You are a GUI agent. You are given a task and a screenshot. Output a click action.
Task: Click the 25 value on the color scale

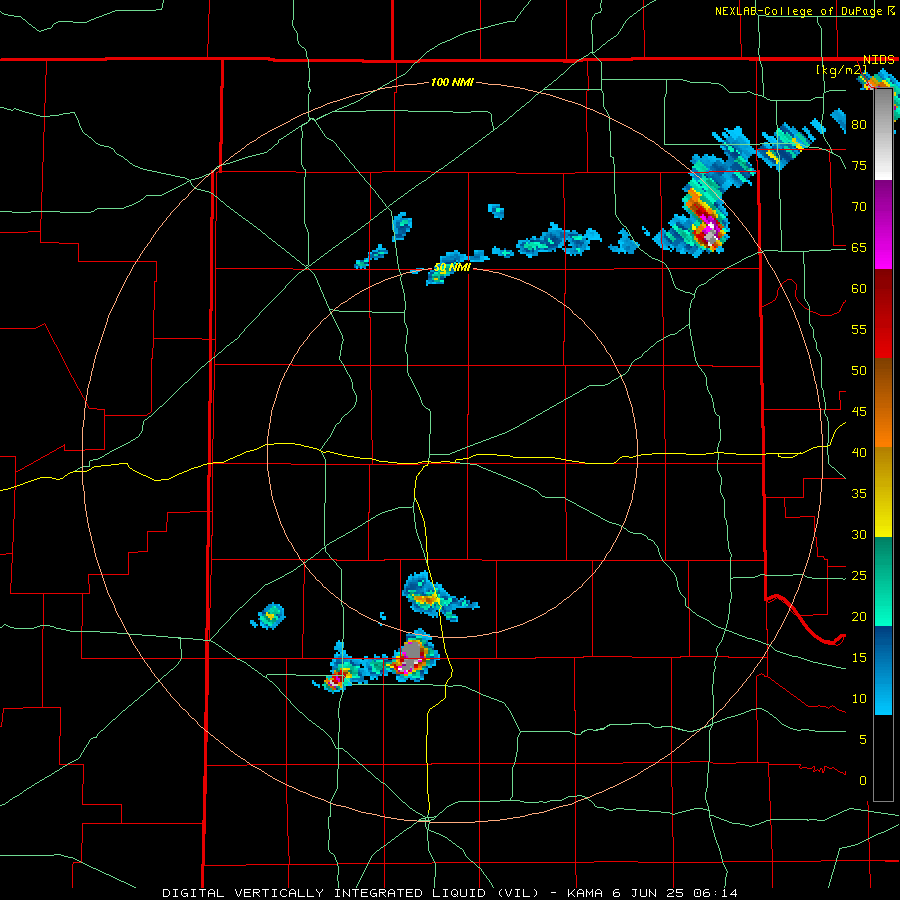pyautogui.click(x=859, y=576)
